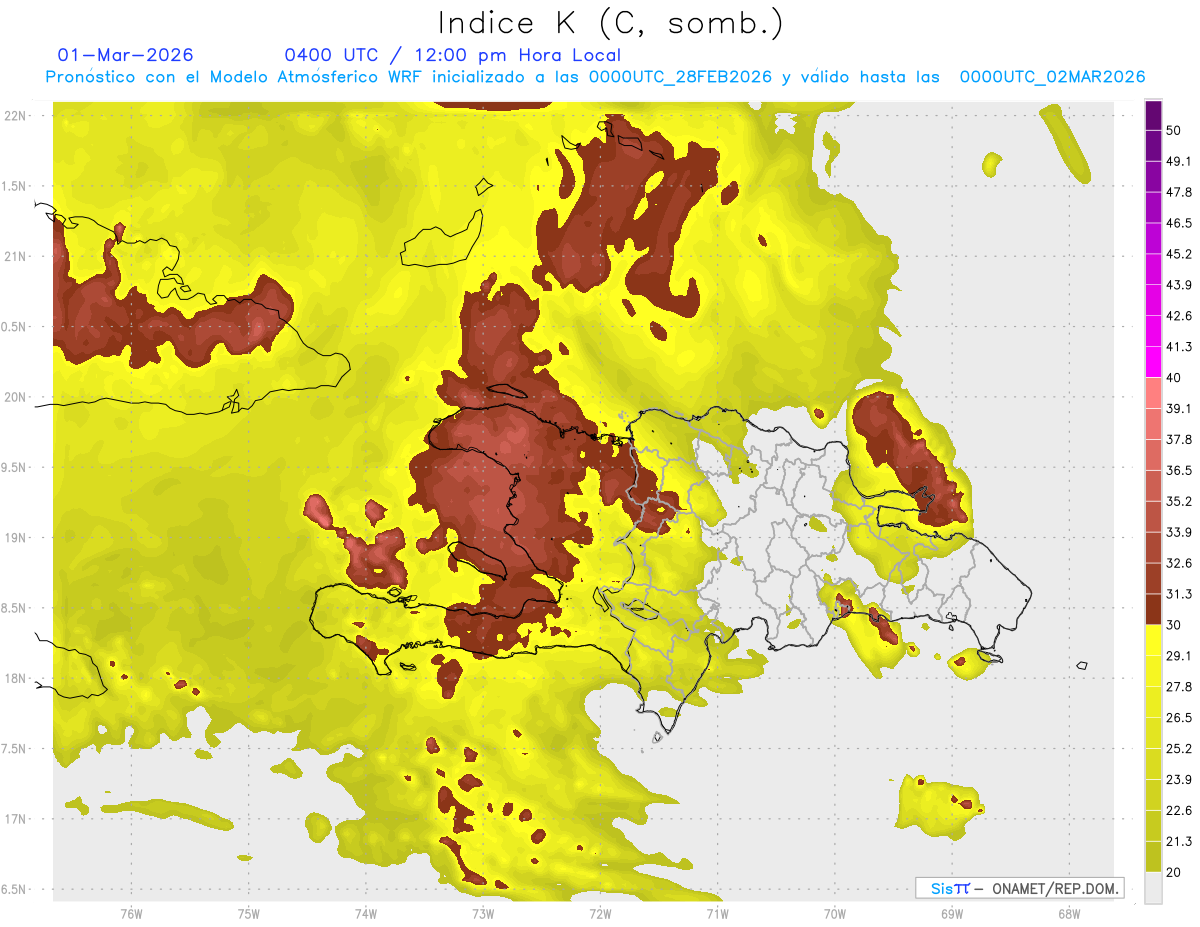Click the longitude label "76W"
This screenshot has height=927, width=1200.
point(131,915)
